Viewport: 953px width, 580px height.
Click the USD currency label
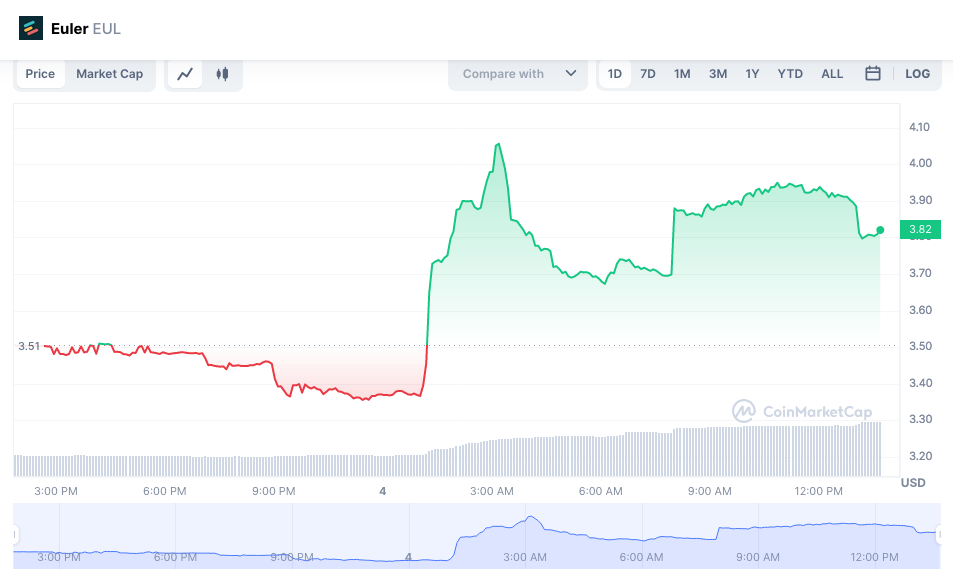click(913, 483)
